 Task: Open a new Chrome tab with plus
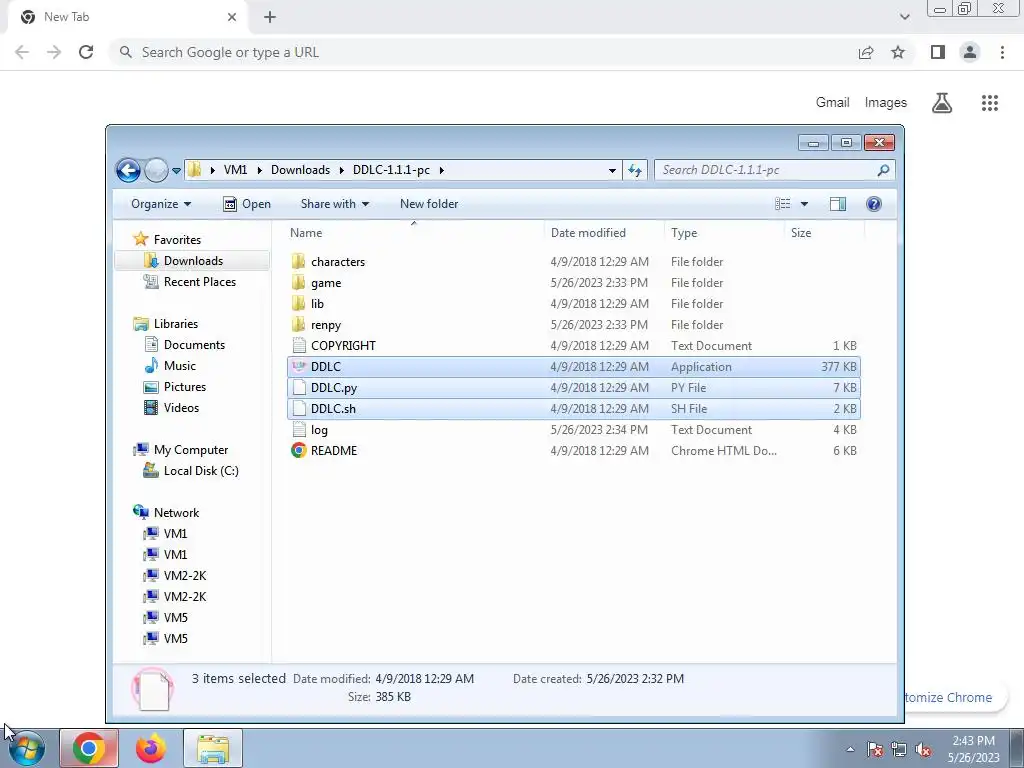click(270, 18)
